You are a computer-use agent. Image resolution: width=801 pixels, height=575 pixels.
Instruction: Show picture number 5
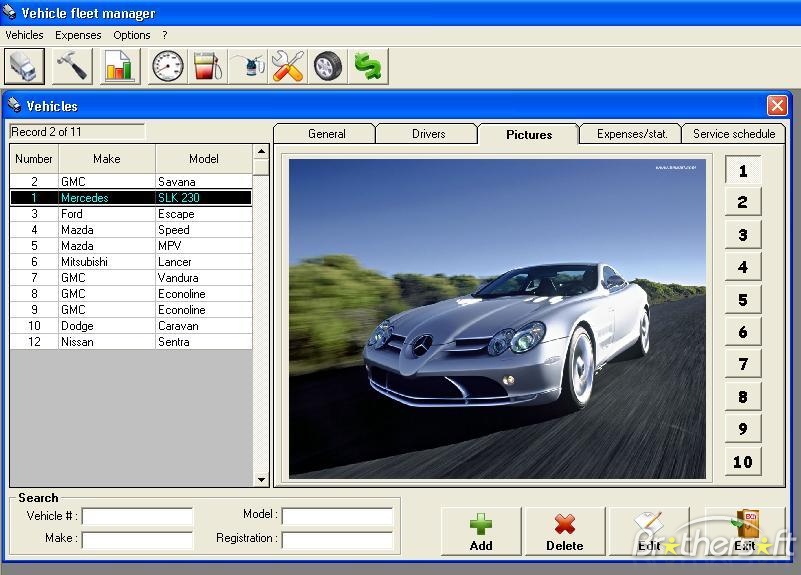743,300
